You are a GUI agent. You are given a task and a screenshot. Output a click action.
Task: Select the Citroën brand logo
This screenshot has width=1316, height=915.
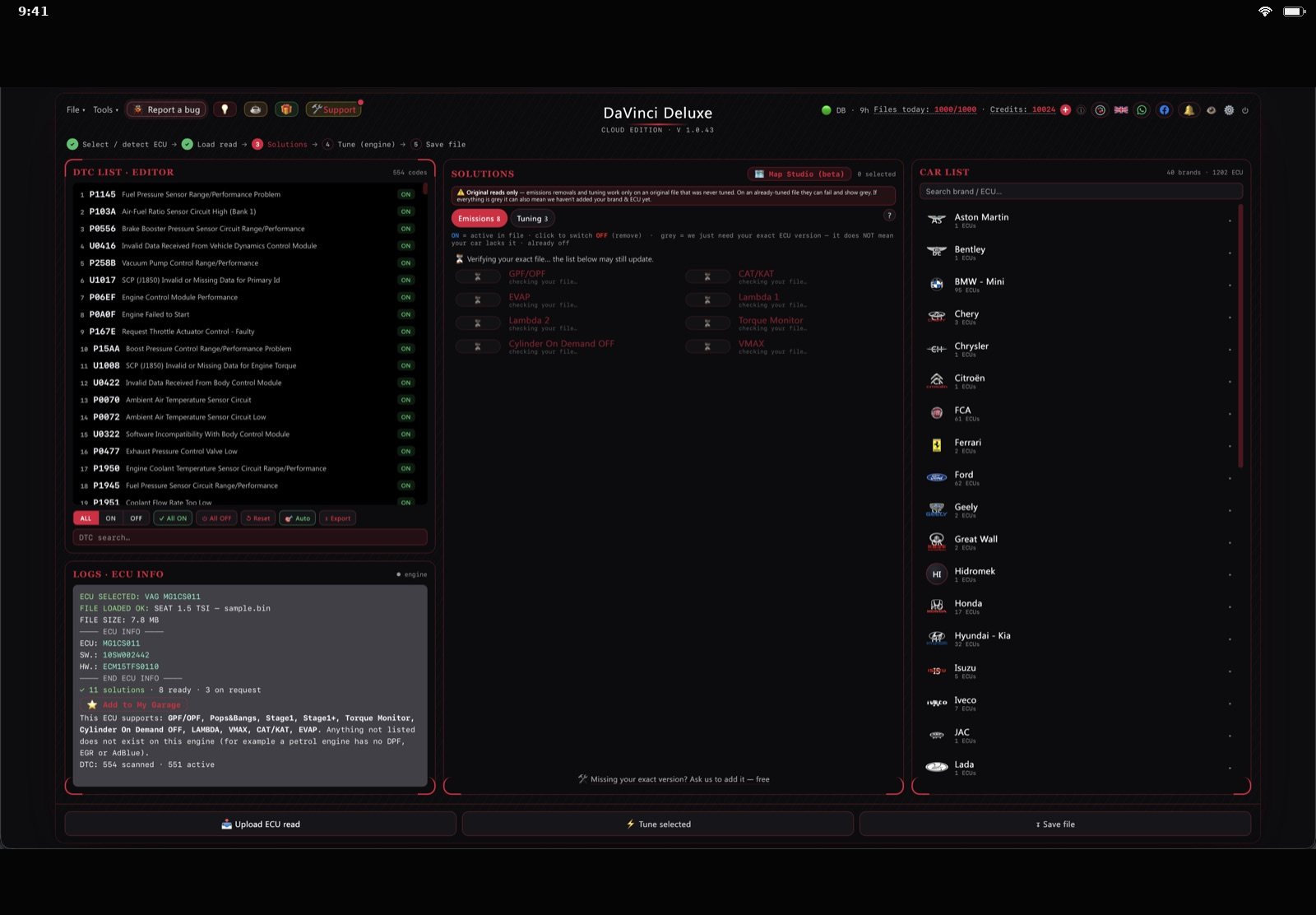pyautogui.click(x=937, y=381)
